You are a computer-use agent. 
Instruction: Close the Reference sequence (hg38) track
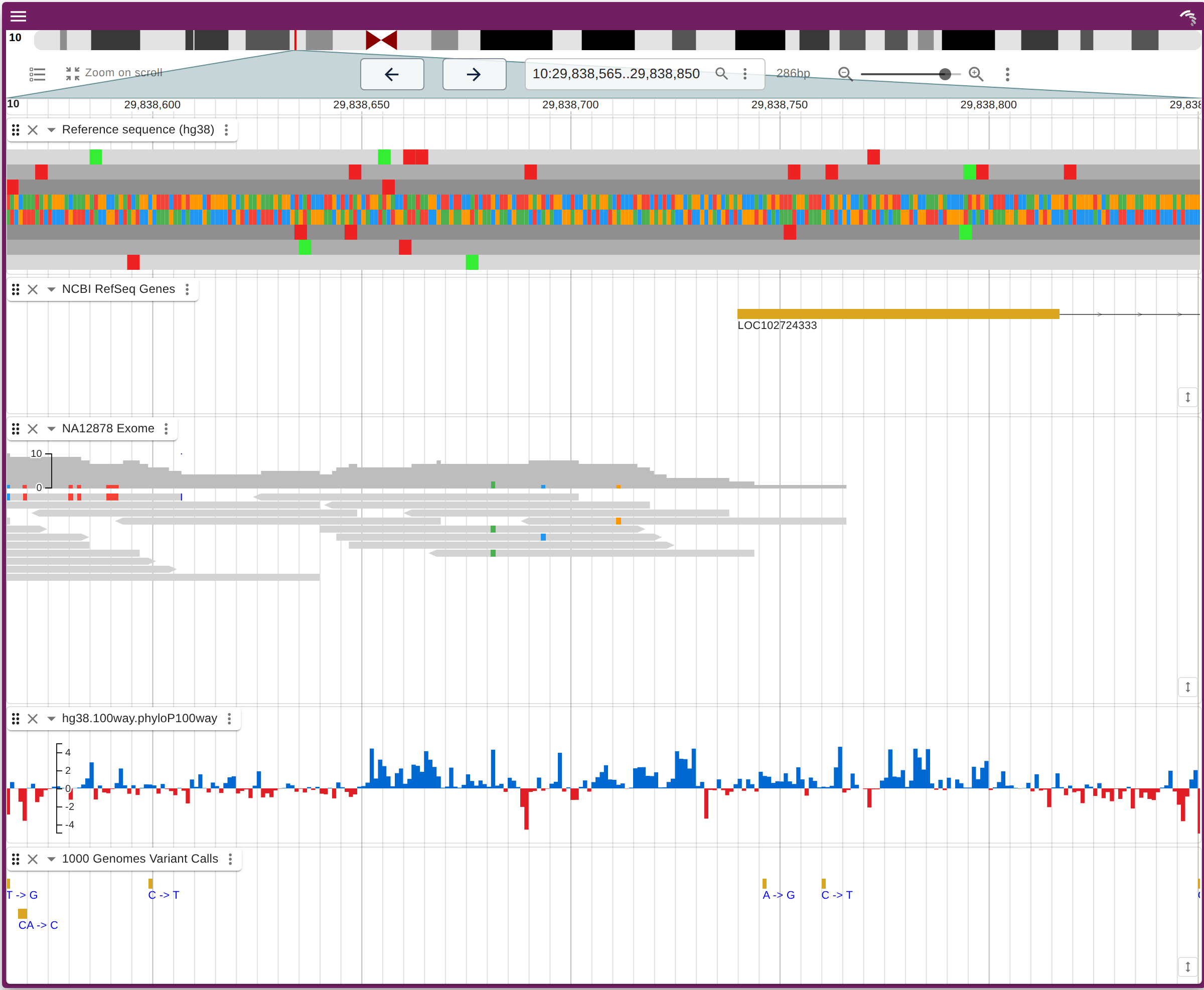(33, 130)
